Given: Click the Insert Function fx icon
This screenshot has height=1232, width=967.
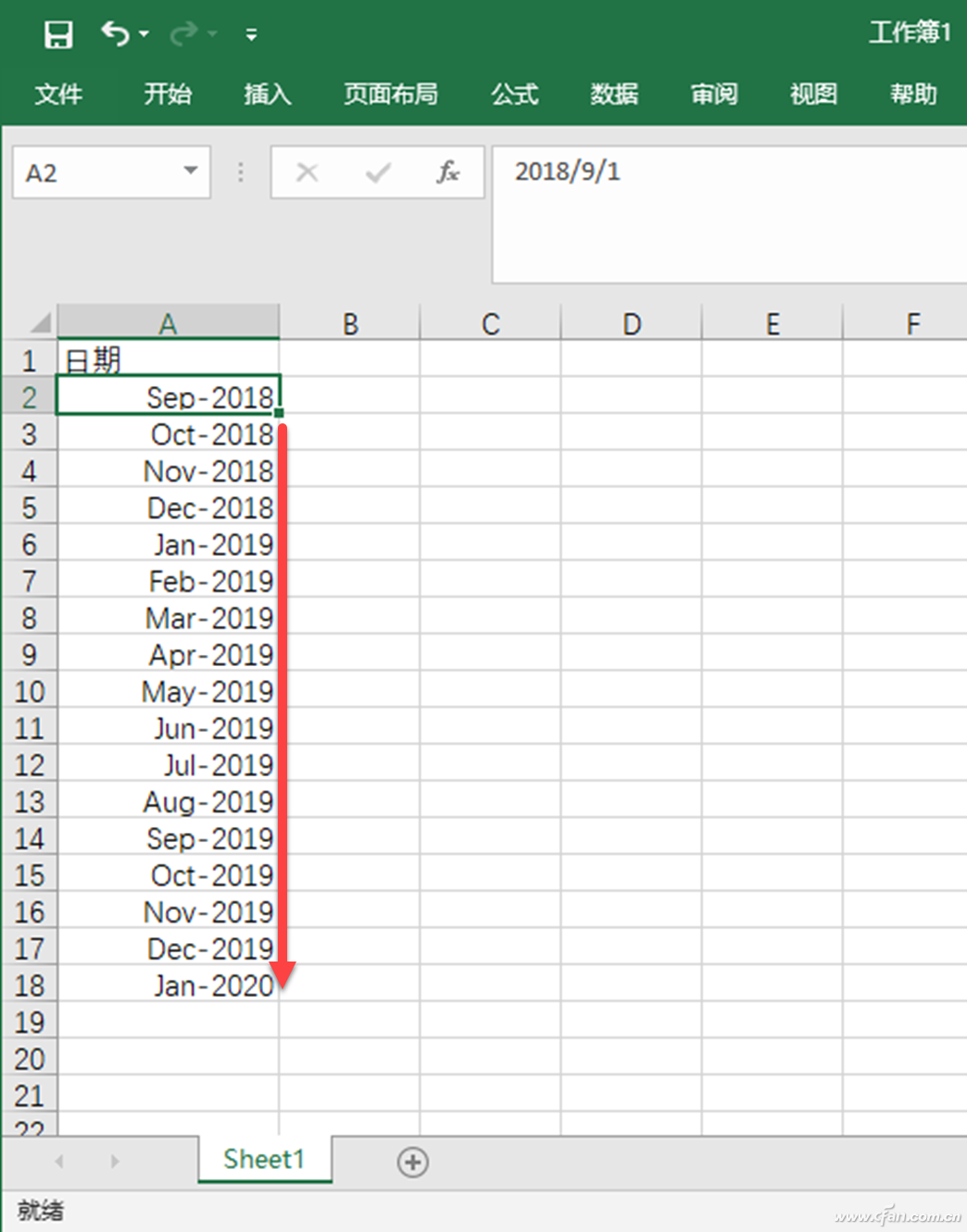Looking at the screenshot, I should 448,172.
